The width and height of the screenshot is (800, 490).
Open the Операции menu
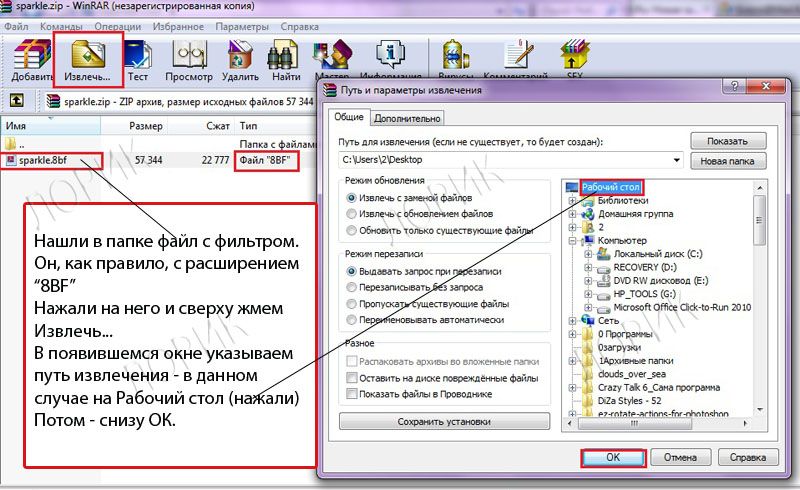tap(117, 26)
